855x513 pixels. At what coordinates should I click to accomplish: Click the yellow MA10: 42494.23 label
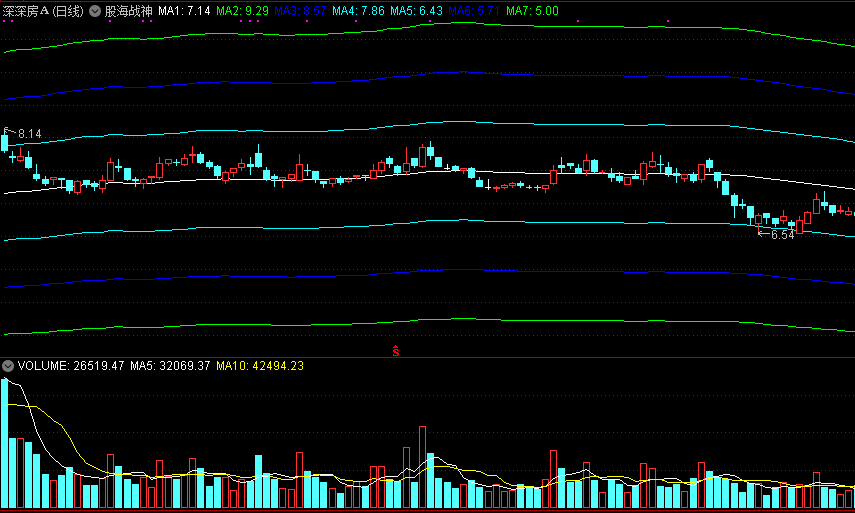click(260, 366)
